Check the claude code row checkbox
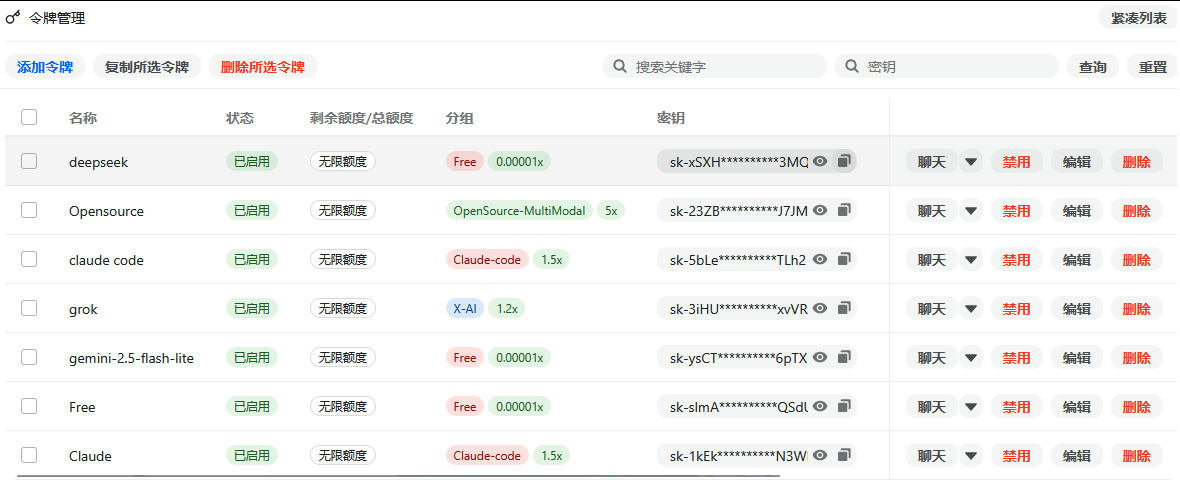The image size is (1180, 495). 29,259
